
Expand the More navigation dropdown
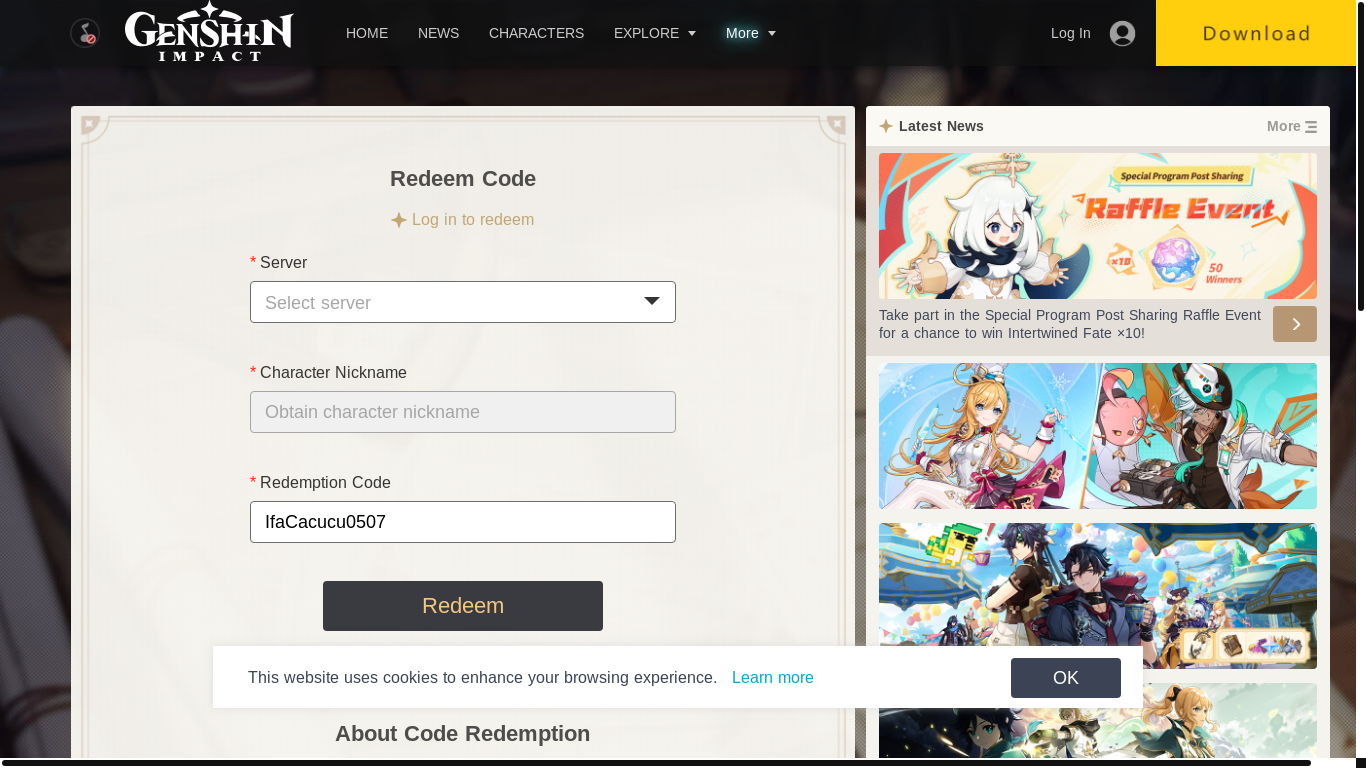coord(751,33)
